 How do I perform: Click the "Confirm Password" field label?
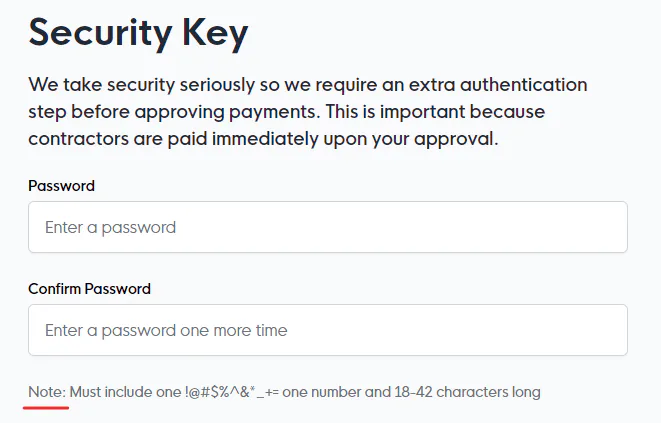tap(89, 289)
